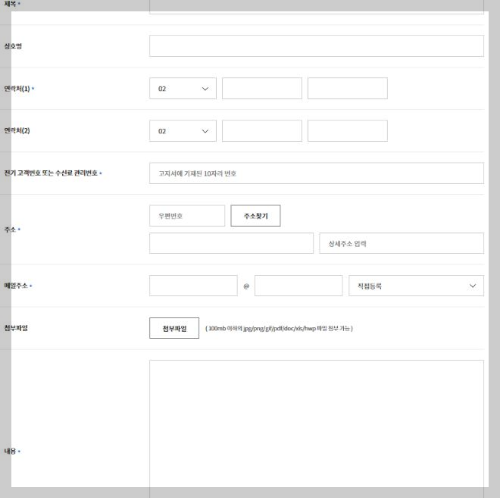Click the 고지서에 기재된 10자리 번호 field

pyautogui.click(x=316, y=173)
